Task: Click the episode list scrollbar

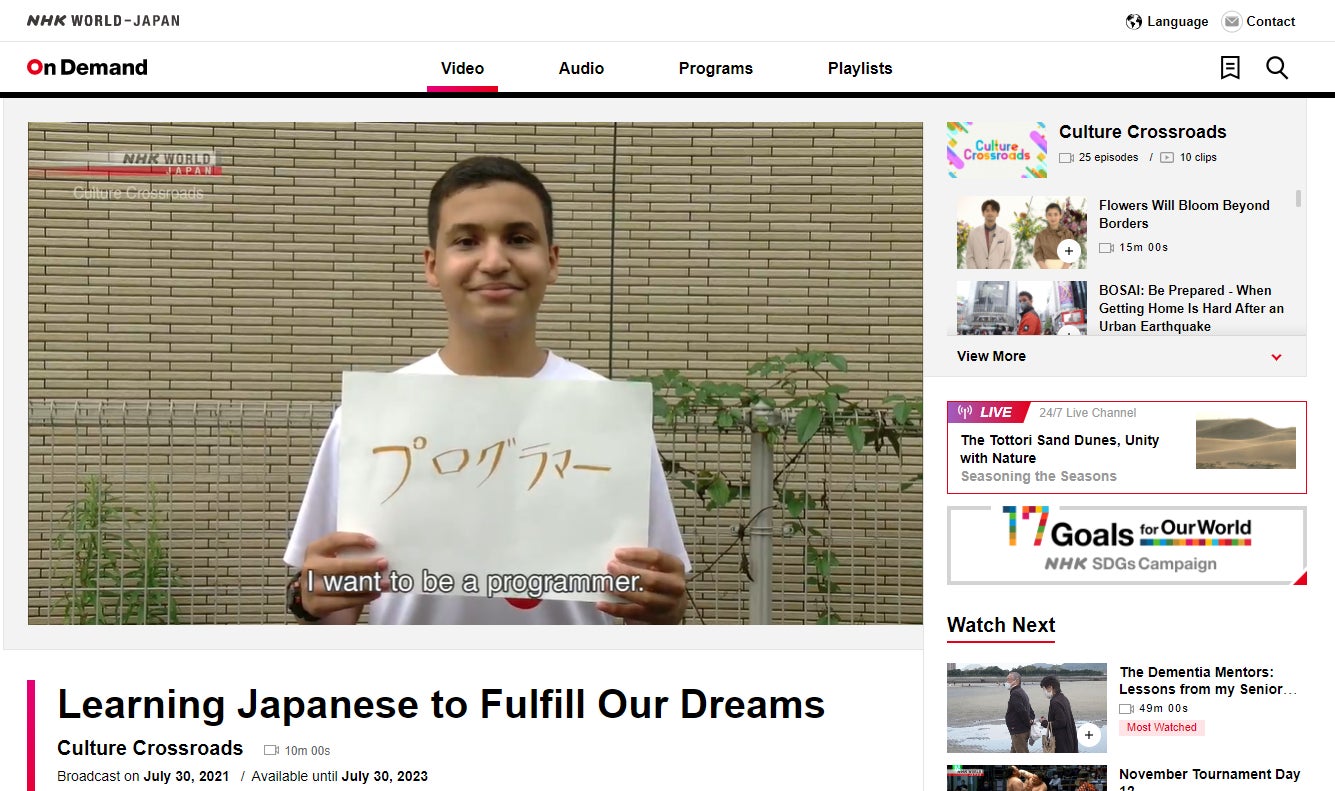Action: 1299,198
